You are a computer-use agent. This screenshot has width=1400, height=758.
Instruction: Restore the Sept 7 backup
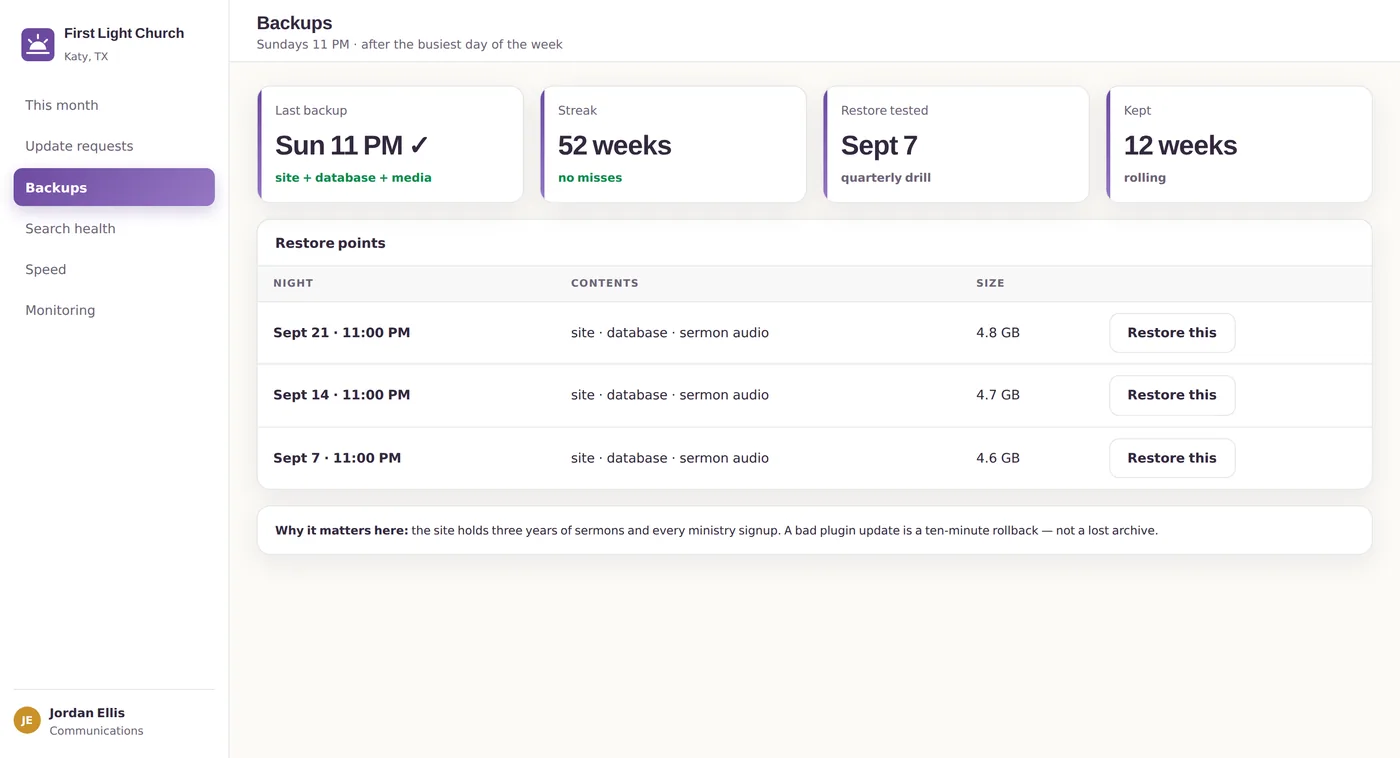tap(1172, 458)
